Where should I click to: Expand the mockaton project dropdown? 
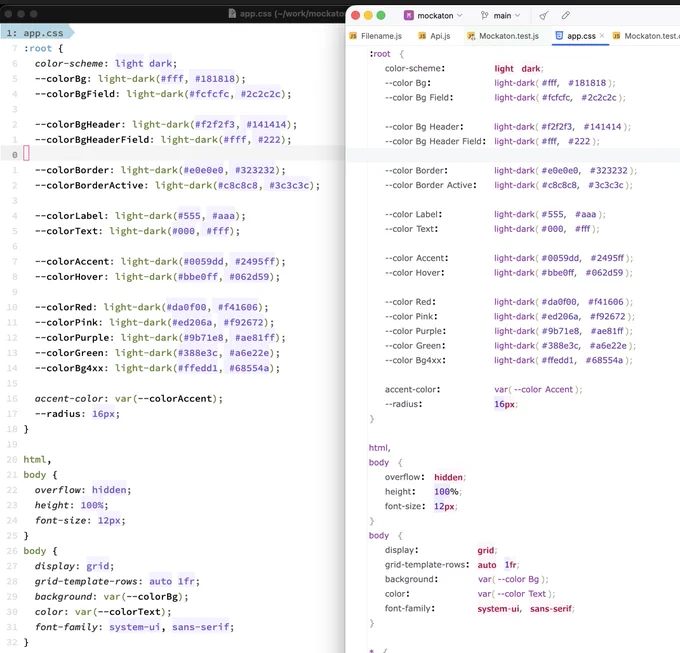tap(460, 16)
